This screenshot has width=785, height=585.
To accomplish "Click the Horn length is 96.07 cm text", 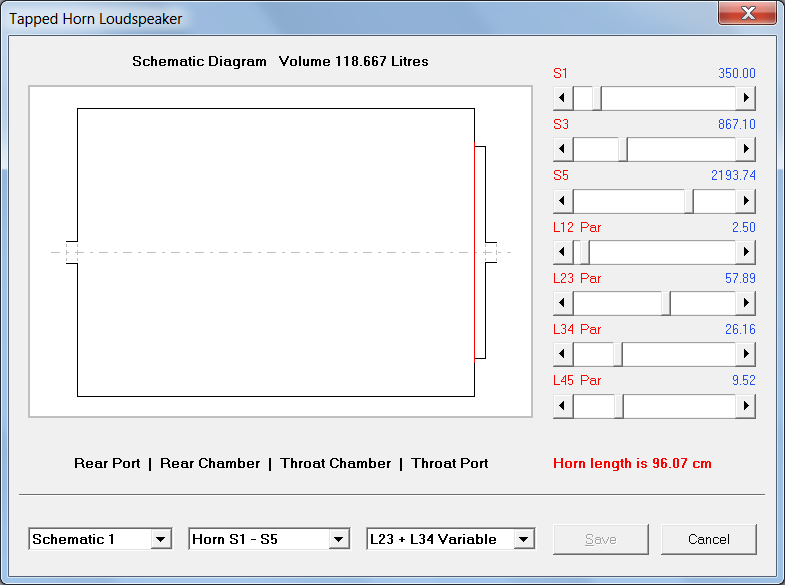I will pyautogui.click(x=632, y=463).
